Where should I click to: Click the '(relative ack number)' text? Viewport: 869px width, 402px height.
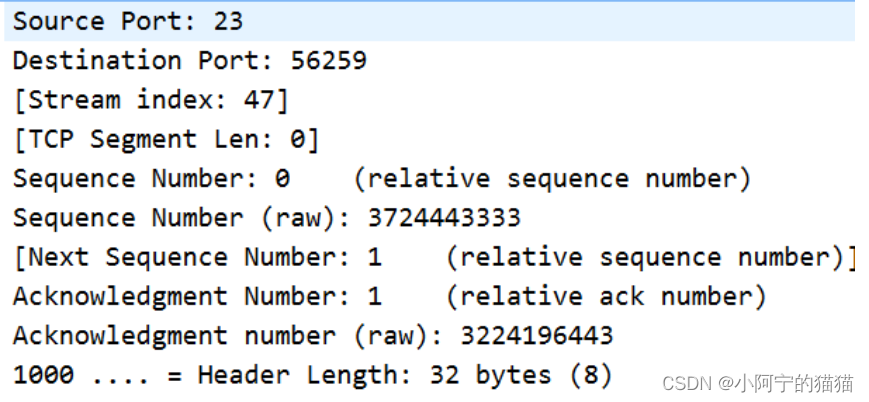606,297
